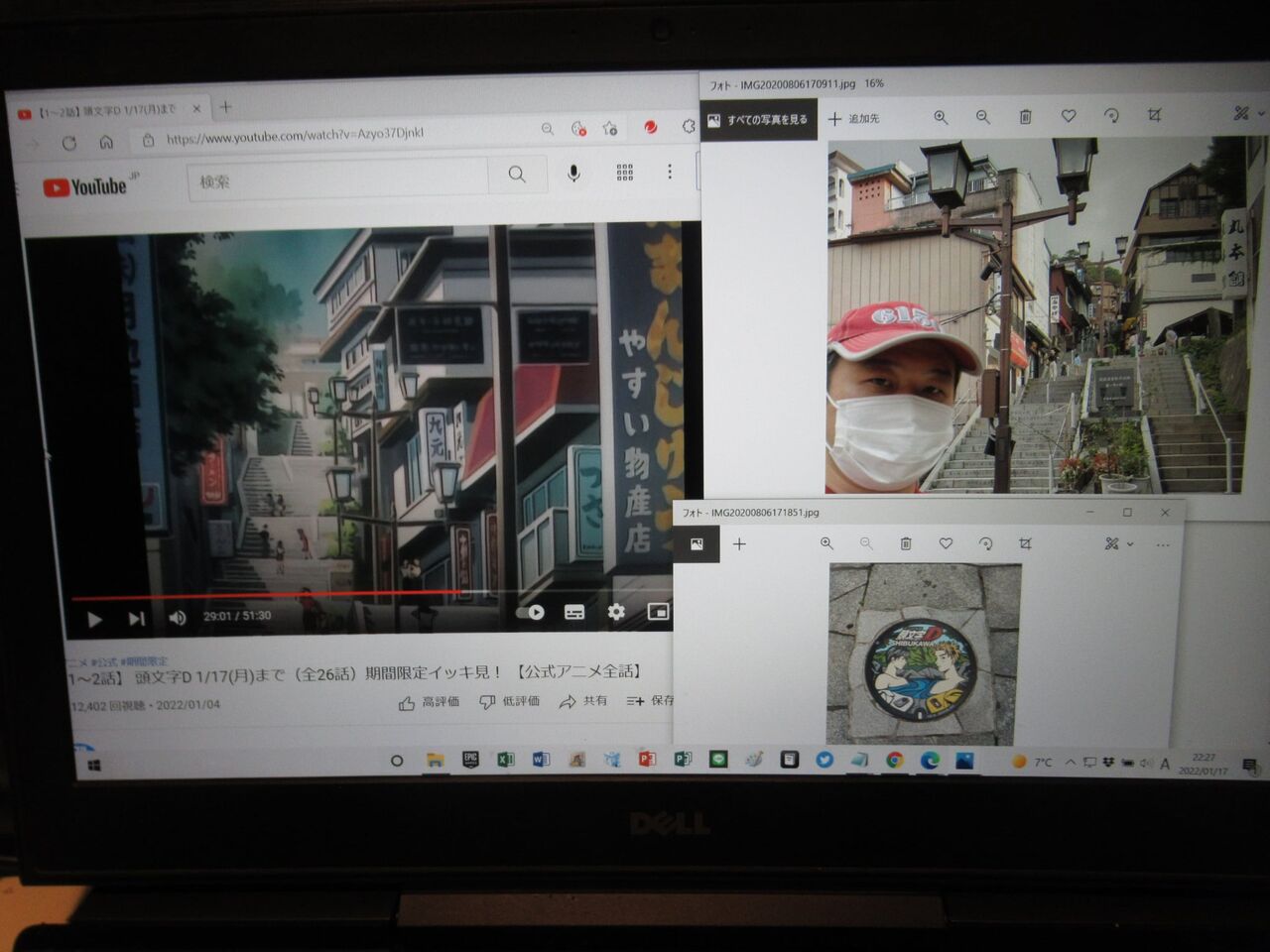Viewport: 1270px width, 952px height.
Task: Dislike the video with 低評価
Action: coord(510,701)
